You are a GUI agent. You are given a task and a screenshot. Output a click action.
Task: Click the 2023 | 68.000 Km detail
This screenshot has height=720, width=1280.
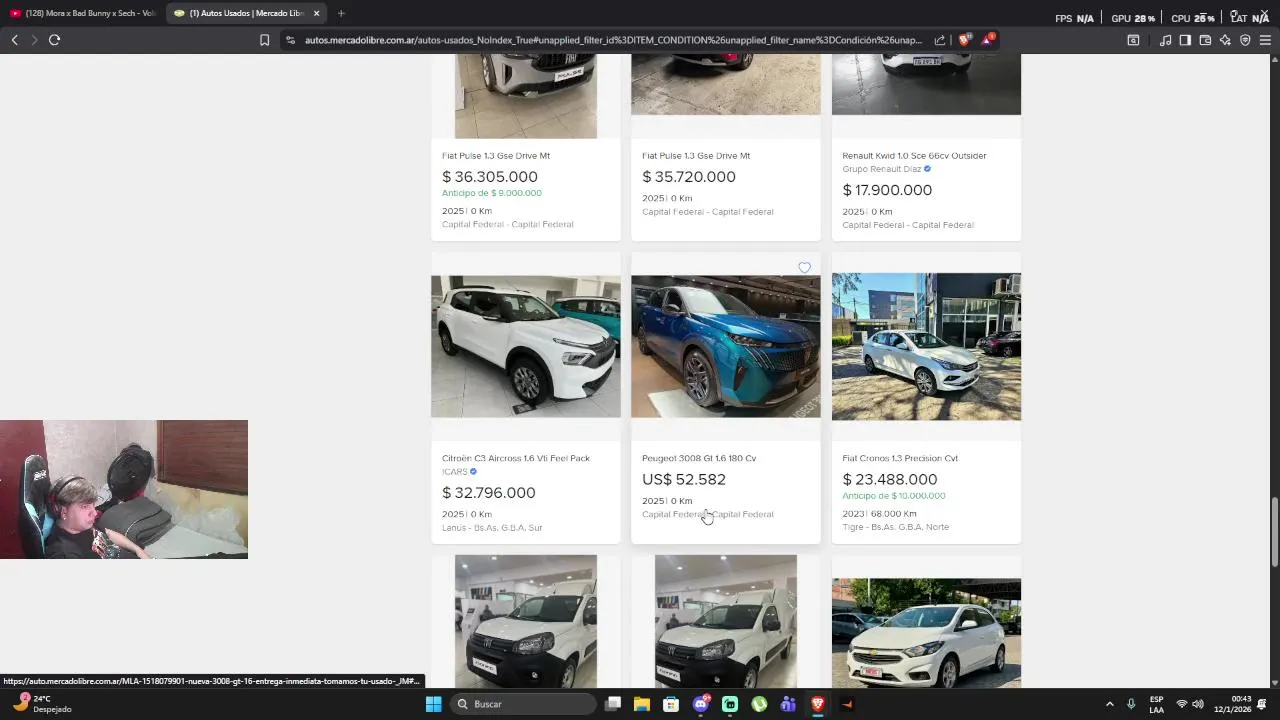coord(879,514)
